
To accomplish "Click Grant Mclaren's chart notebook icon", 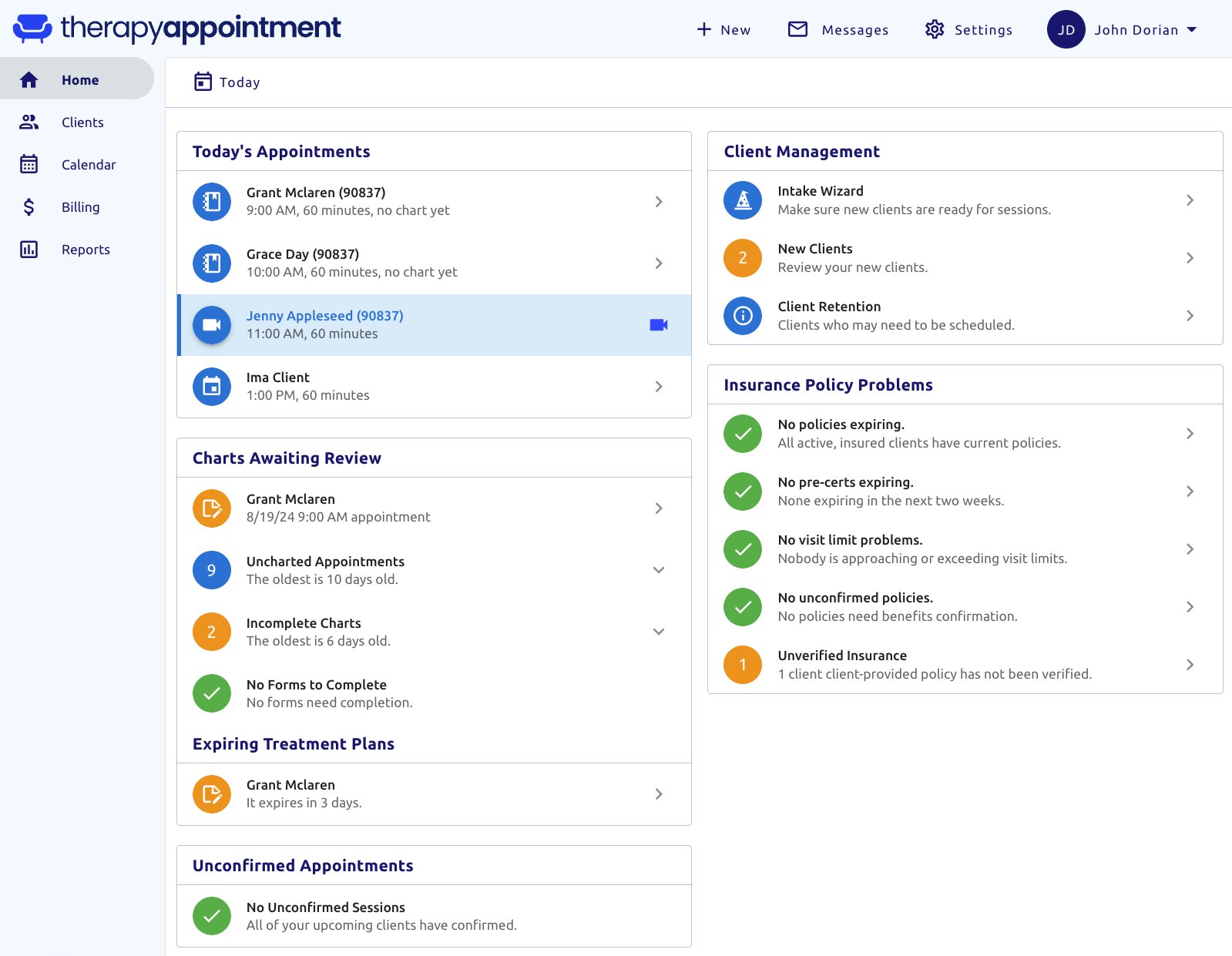I will pyautogui.click(x=211, y=202).
